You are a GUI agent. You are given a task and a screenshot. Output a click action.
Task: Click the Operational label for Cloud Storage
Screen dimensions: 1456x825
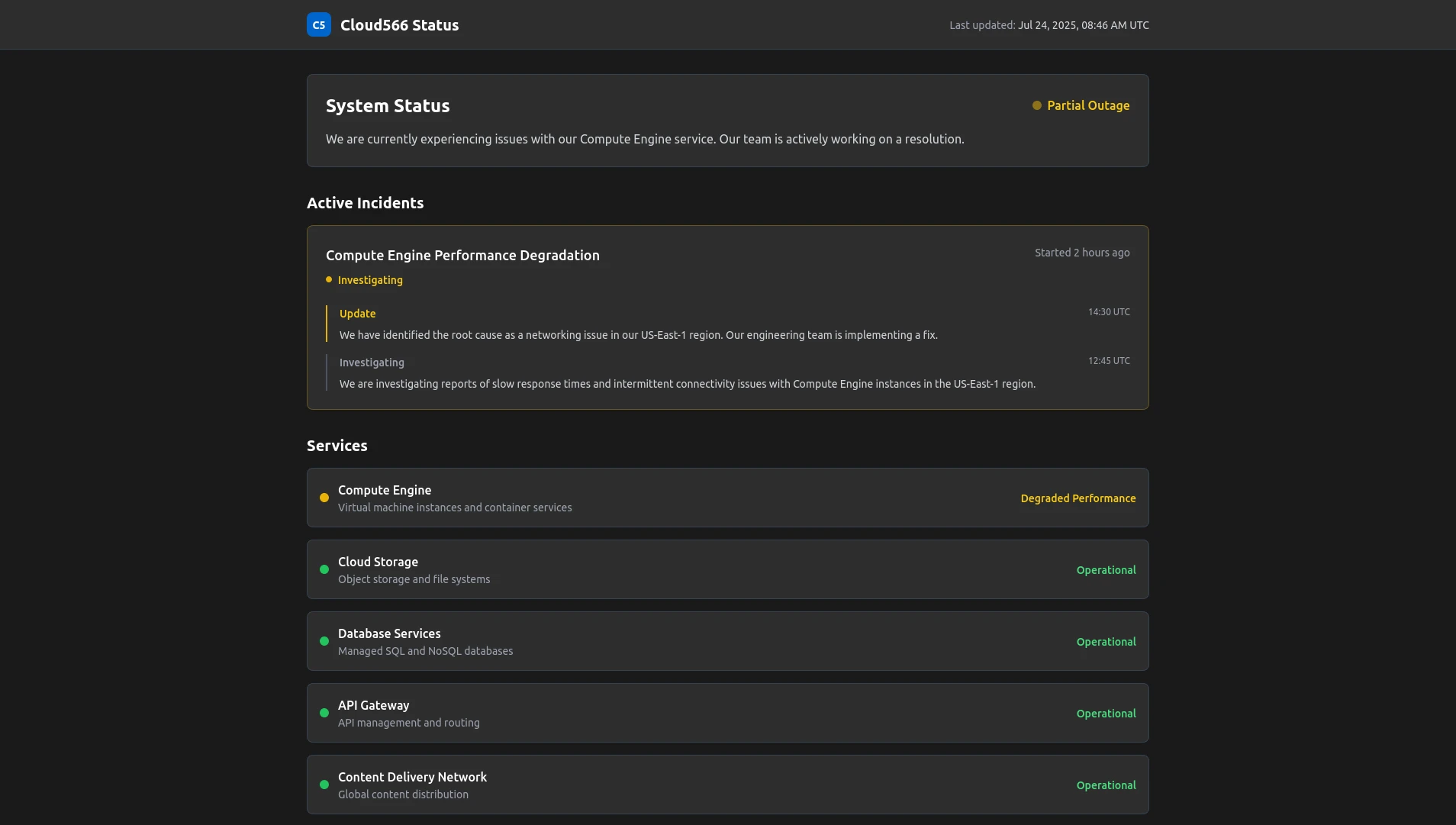[1106, 570]
